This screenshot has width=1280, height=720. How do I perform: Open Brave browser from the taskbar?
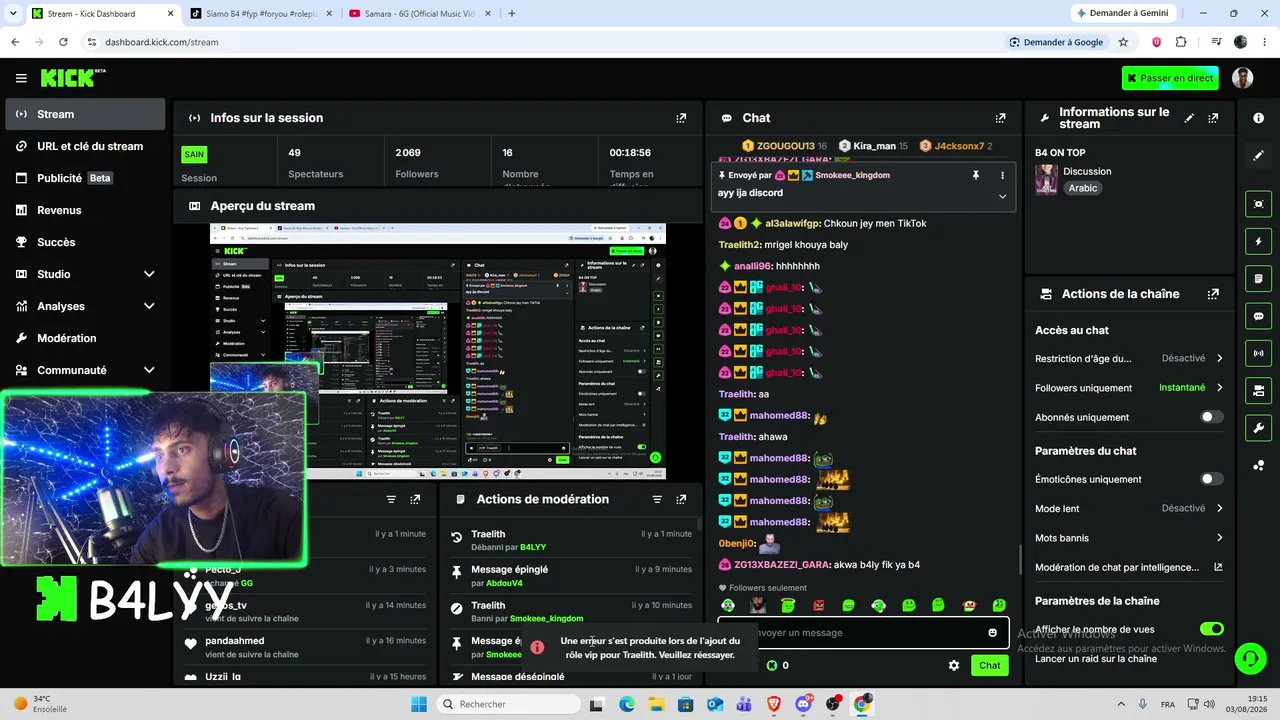click(x=774, y=704)
